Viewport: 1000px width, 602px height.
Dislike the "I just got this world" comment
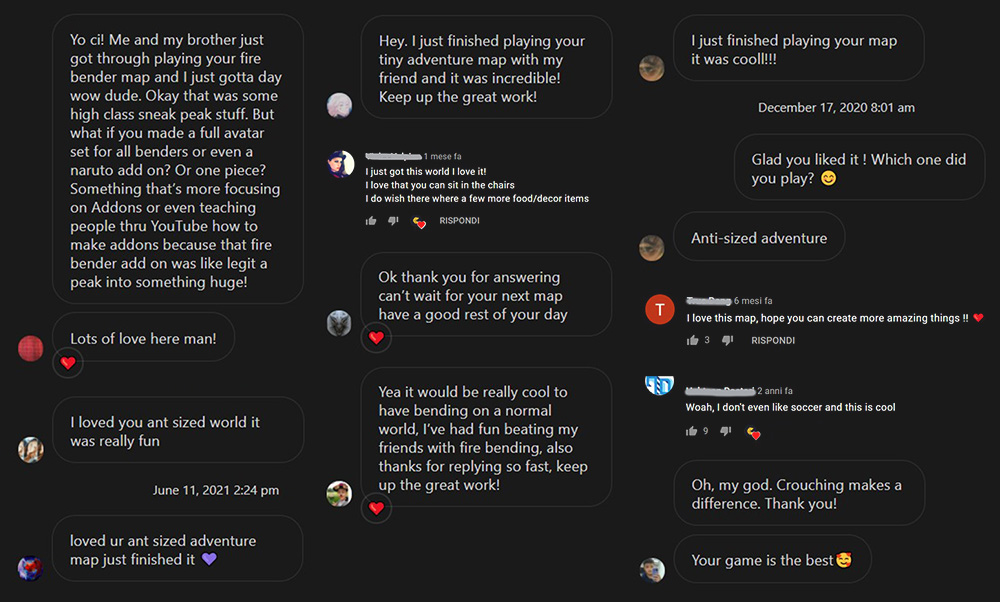pyautogui.click(x=393, y=221)
